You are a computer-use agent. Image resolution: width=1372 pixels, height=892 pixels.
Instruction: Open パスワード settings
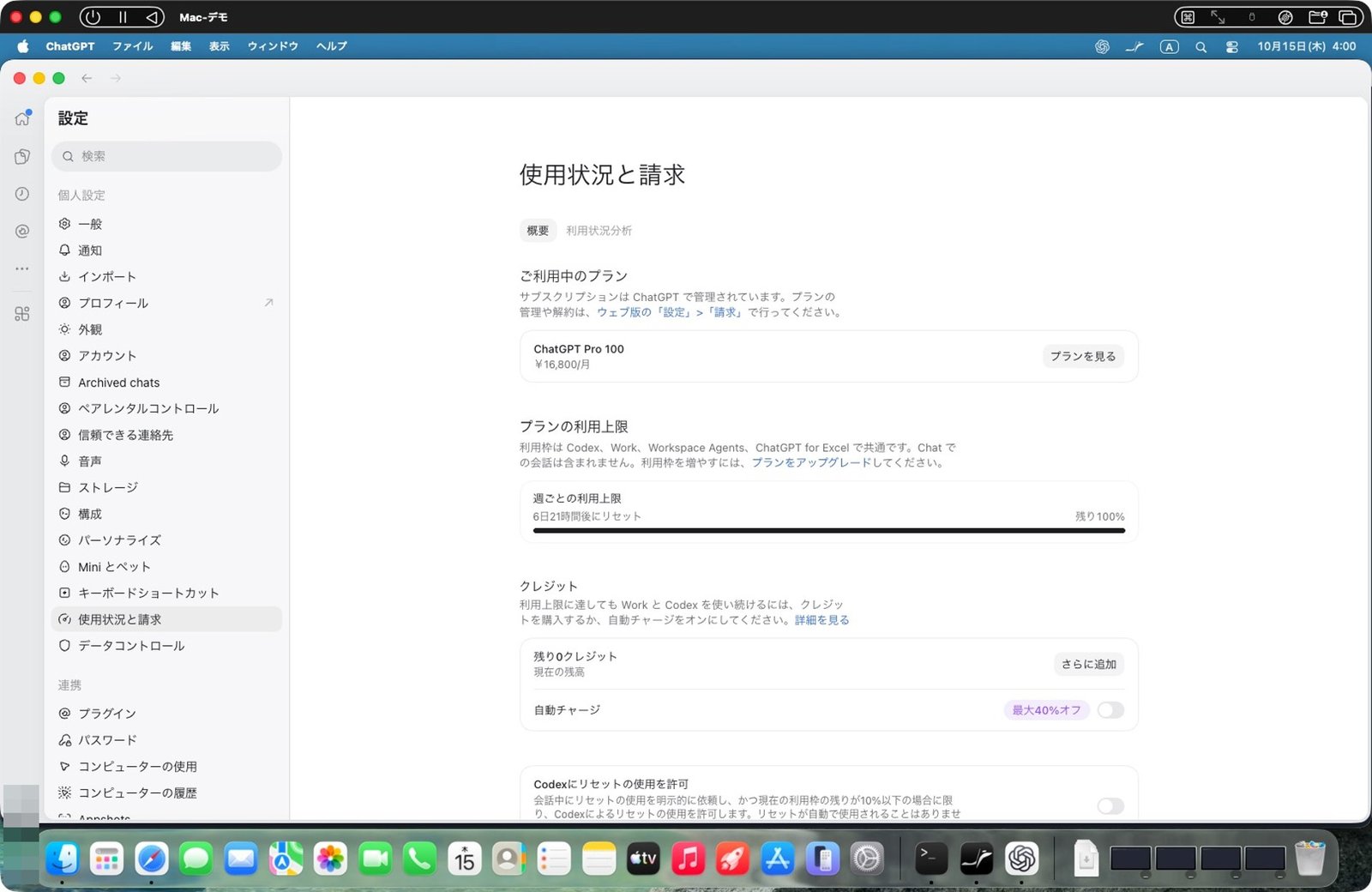pos(166,740)
